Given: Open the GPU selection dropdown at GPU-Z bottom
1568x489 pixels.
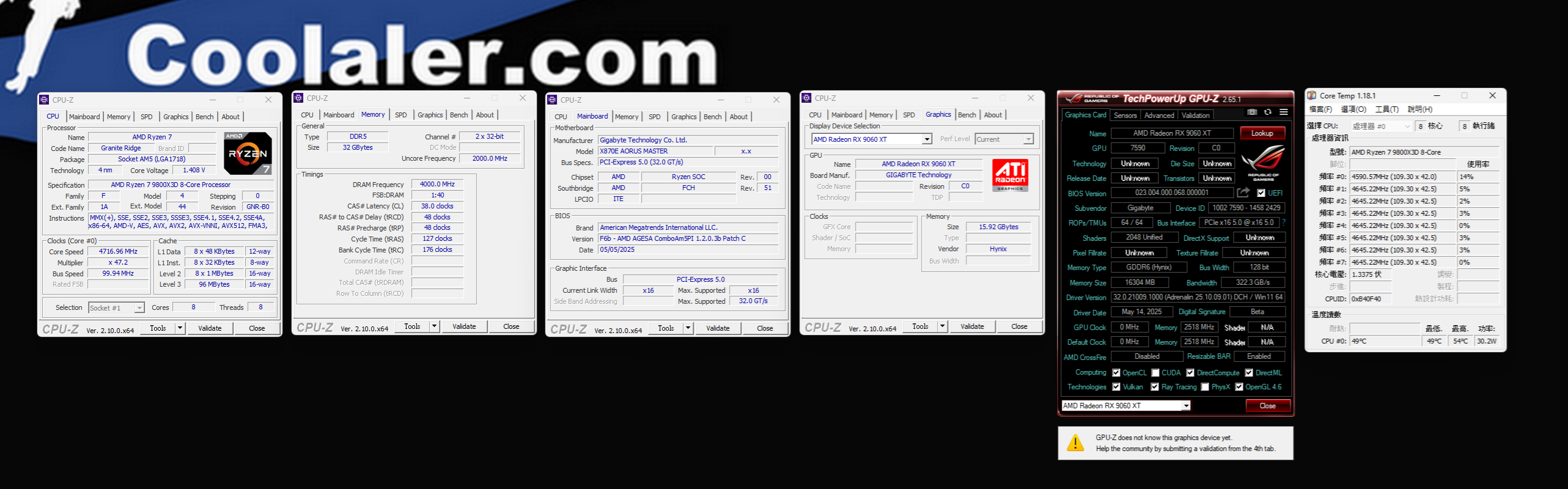Looking at the screenshot, I should tap(1126, 406).
